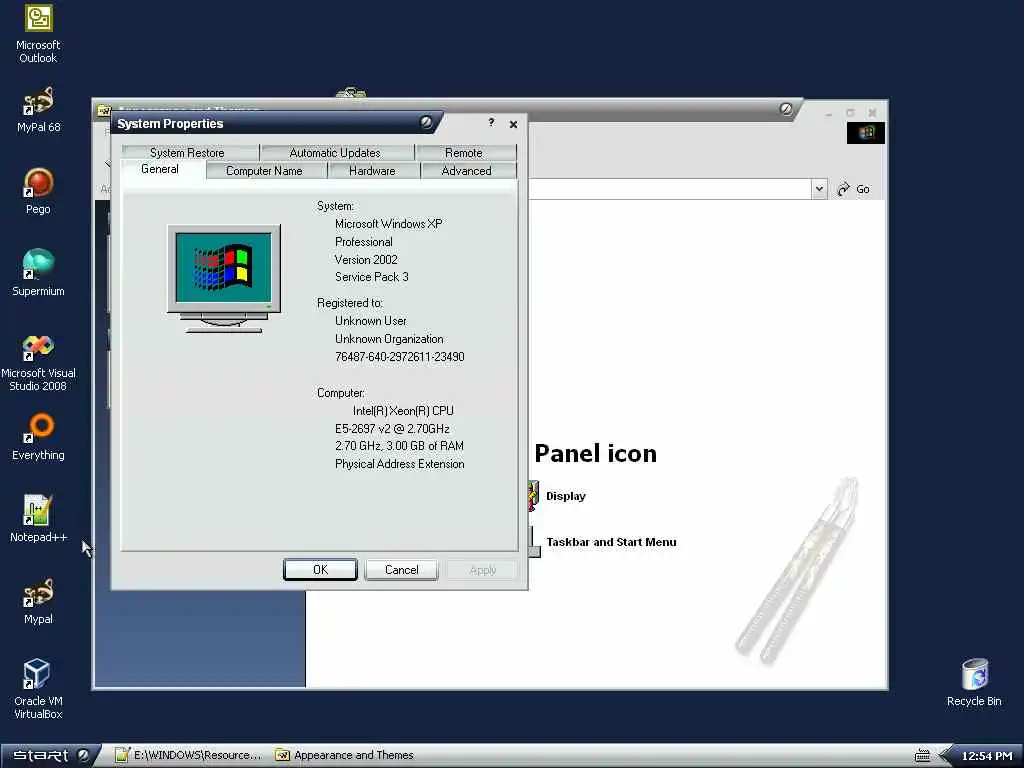
Task: Select the Notepad++ desktop shortcut
Action: coord(38,519)
